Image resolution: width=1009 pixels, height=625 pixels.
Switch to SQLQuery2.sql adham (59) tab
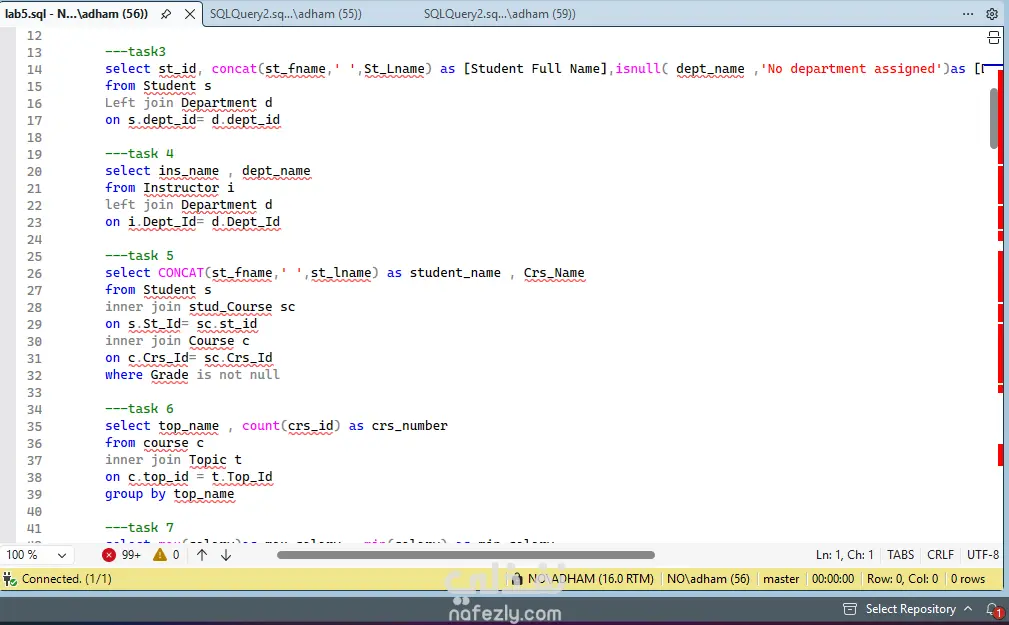pyautogui.click(x=499, y=14)
